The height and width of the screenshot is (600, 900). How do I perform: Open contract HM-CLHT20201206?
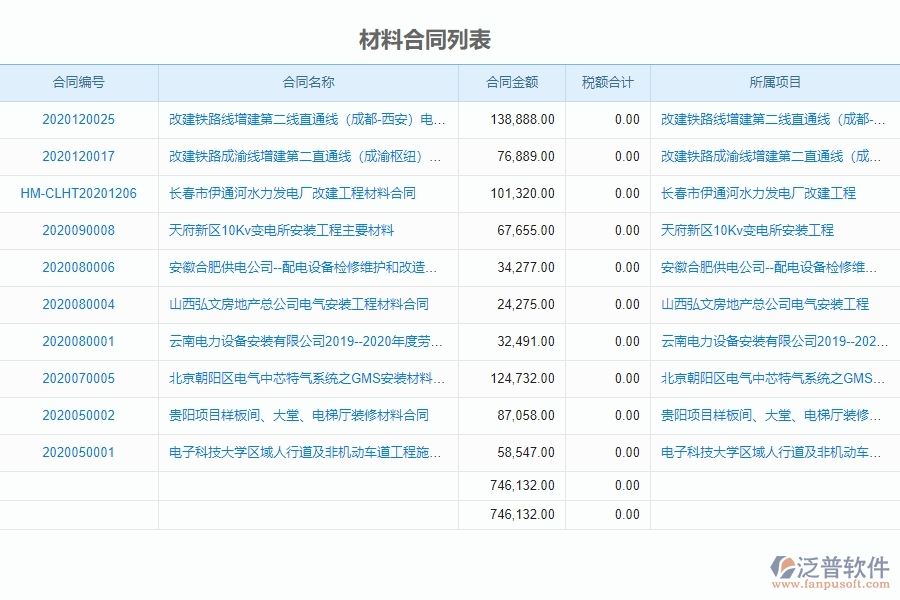pos(80,193)
